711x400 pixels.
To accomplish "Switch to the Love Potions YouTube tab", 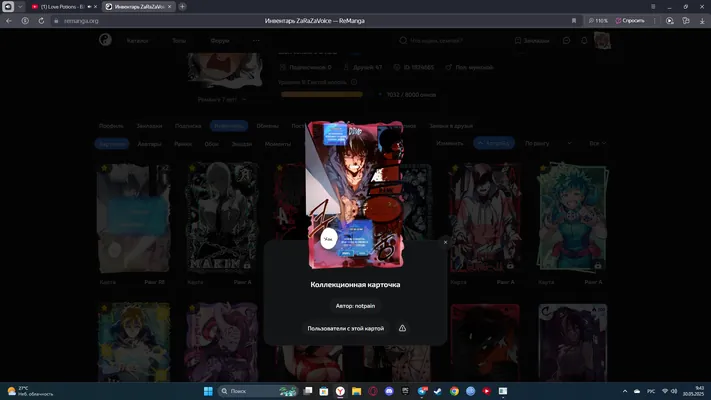I will point(64,7).
